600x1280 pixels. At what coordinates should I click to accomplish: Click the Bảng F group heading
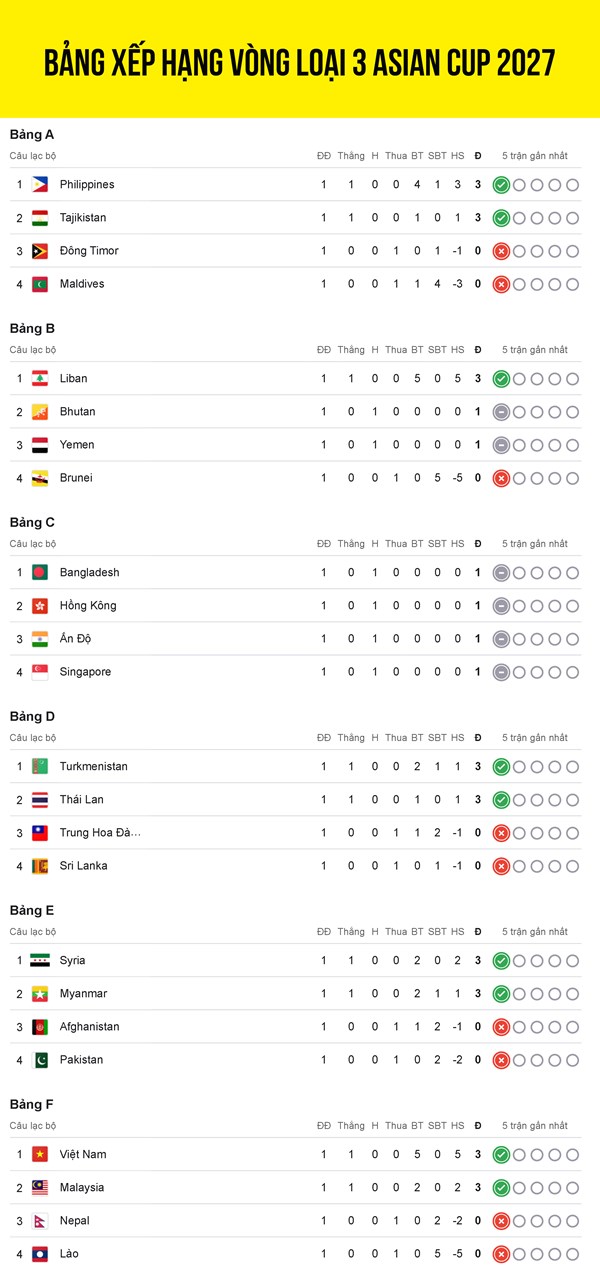(32, 1104)
